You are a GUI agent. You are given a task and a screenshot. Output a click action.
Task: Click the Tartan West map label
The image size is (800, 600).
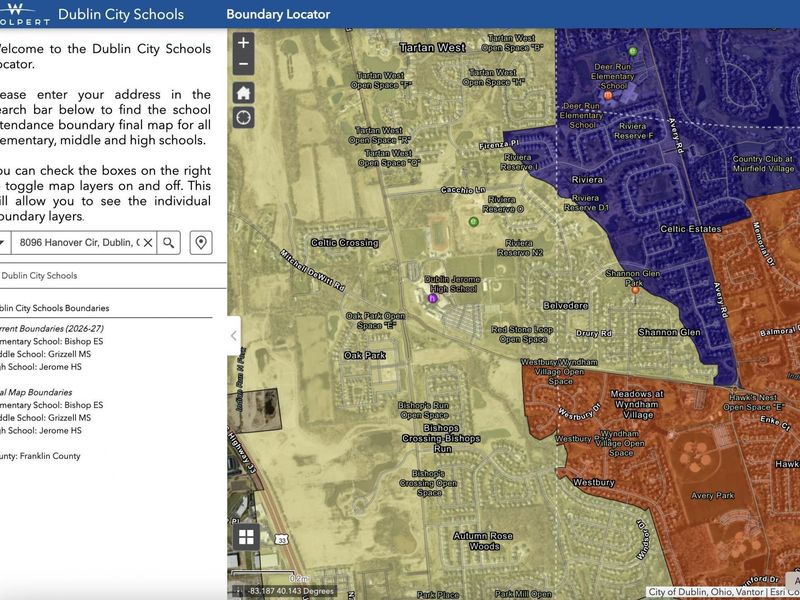pos(433,47)
